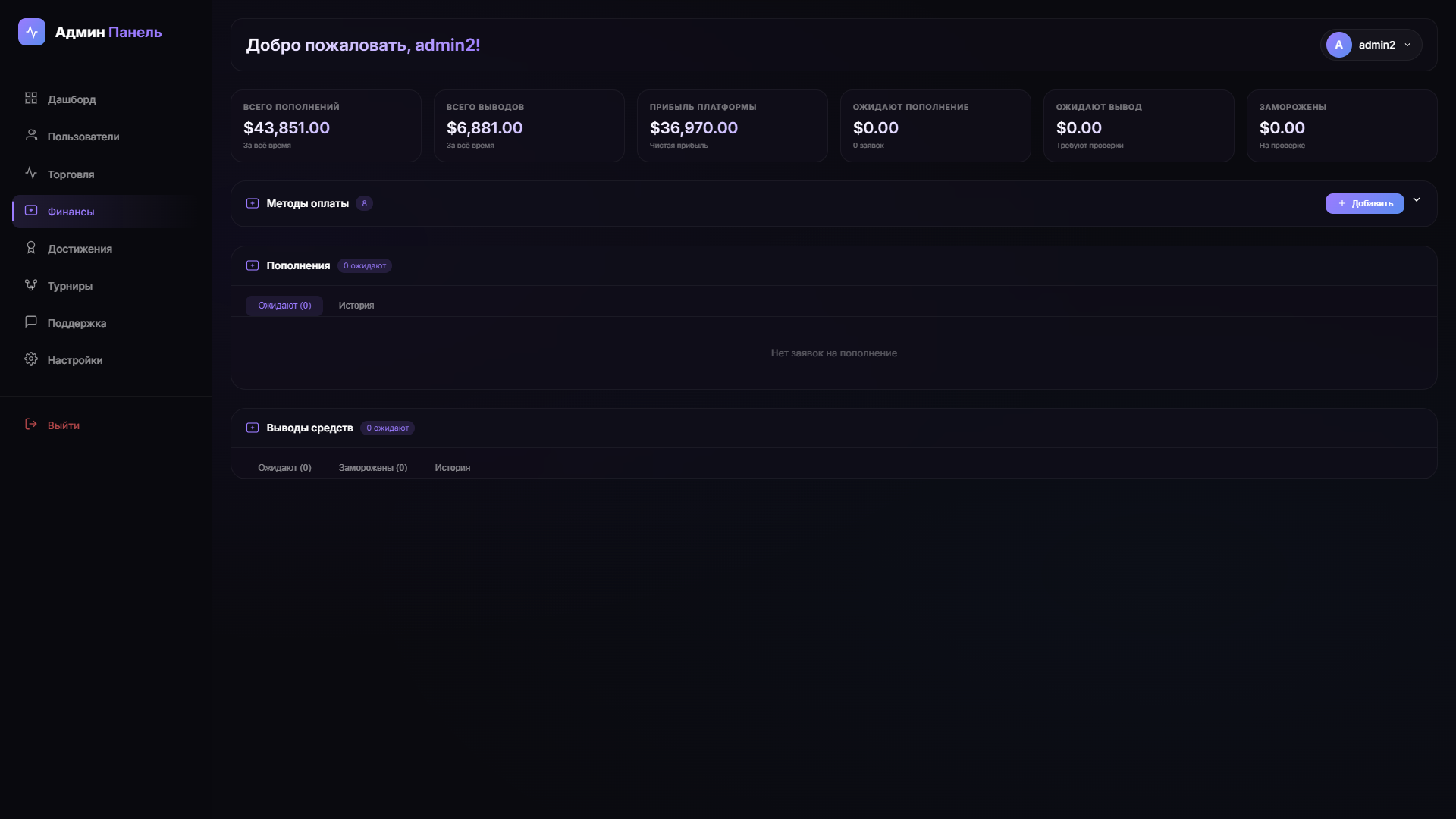Expand the Методы оплаты panel chevron
The image size is (1456, 819).
pyautogui.click(x=1417, y=200)
